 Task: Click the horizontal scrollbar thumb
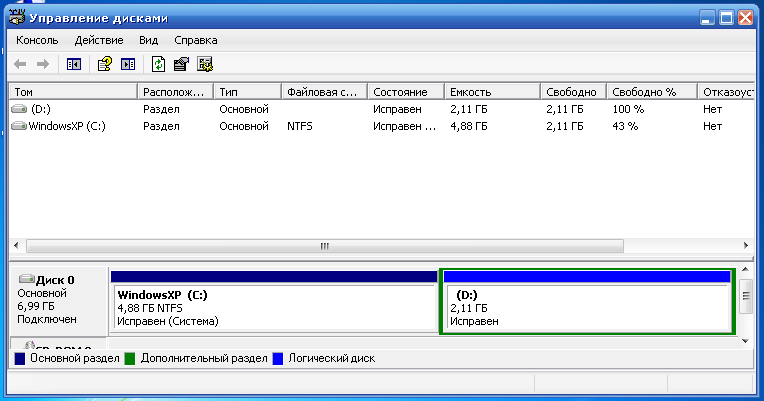tap(325, 246)
